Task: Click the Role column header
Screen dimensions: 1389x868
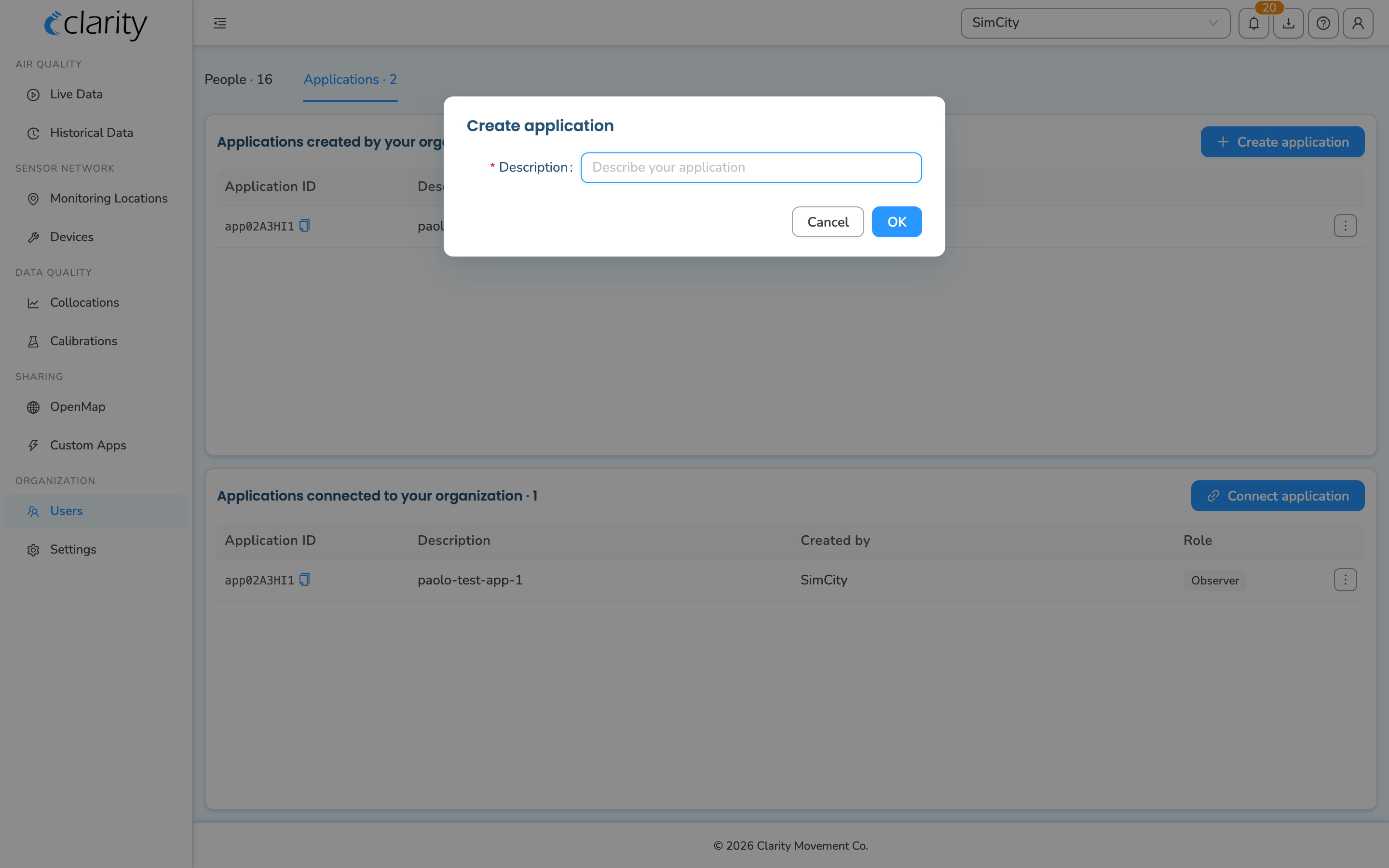Action: [1198, 540]
